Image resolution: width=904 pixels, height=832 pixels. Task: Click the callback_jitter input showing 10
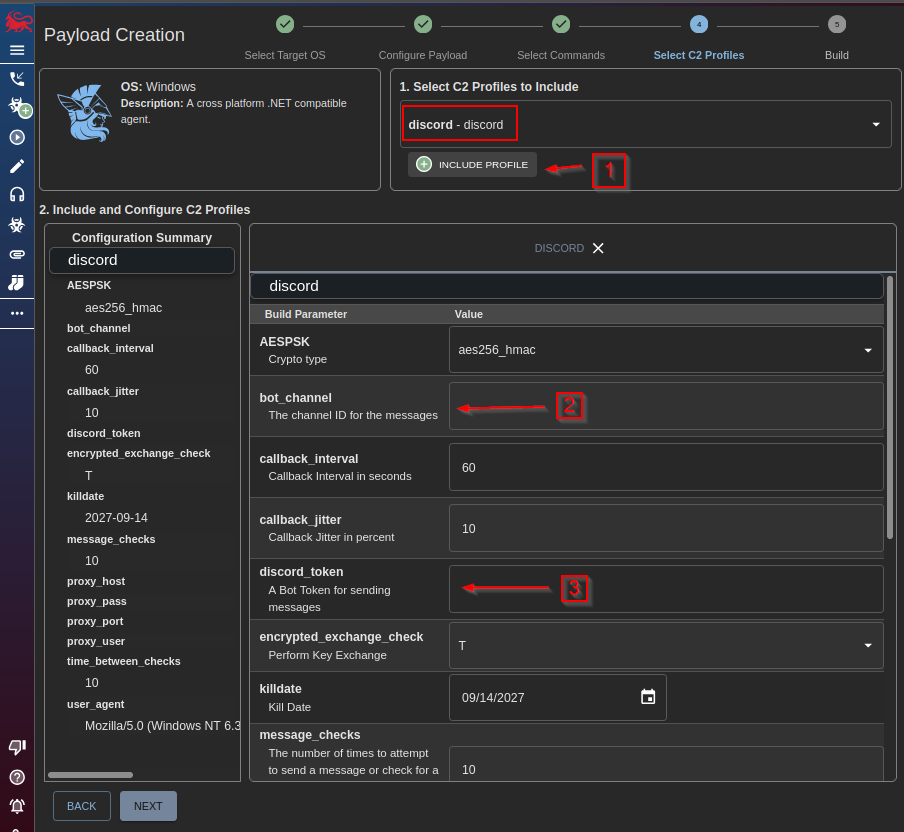[666, 528]
